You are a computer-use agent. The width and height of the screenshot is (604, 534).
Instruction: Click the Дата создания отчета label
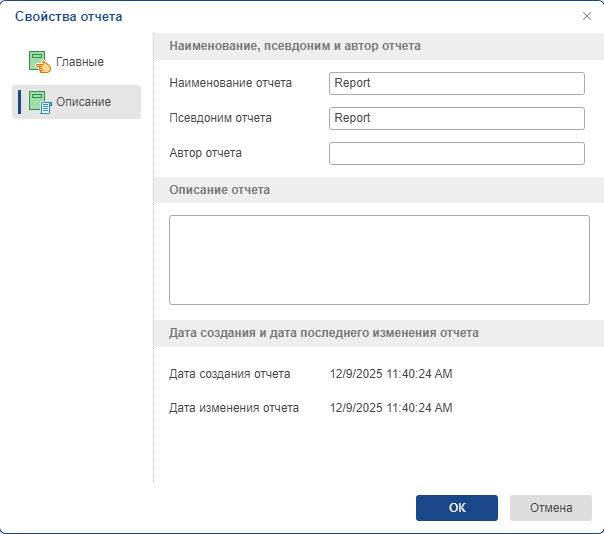(x=230, y=374)
